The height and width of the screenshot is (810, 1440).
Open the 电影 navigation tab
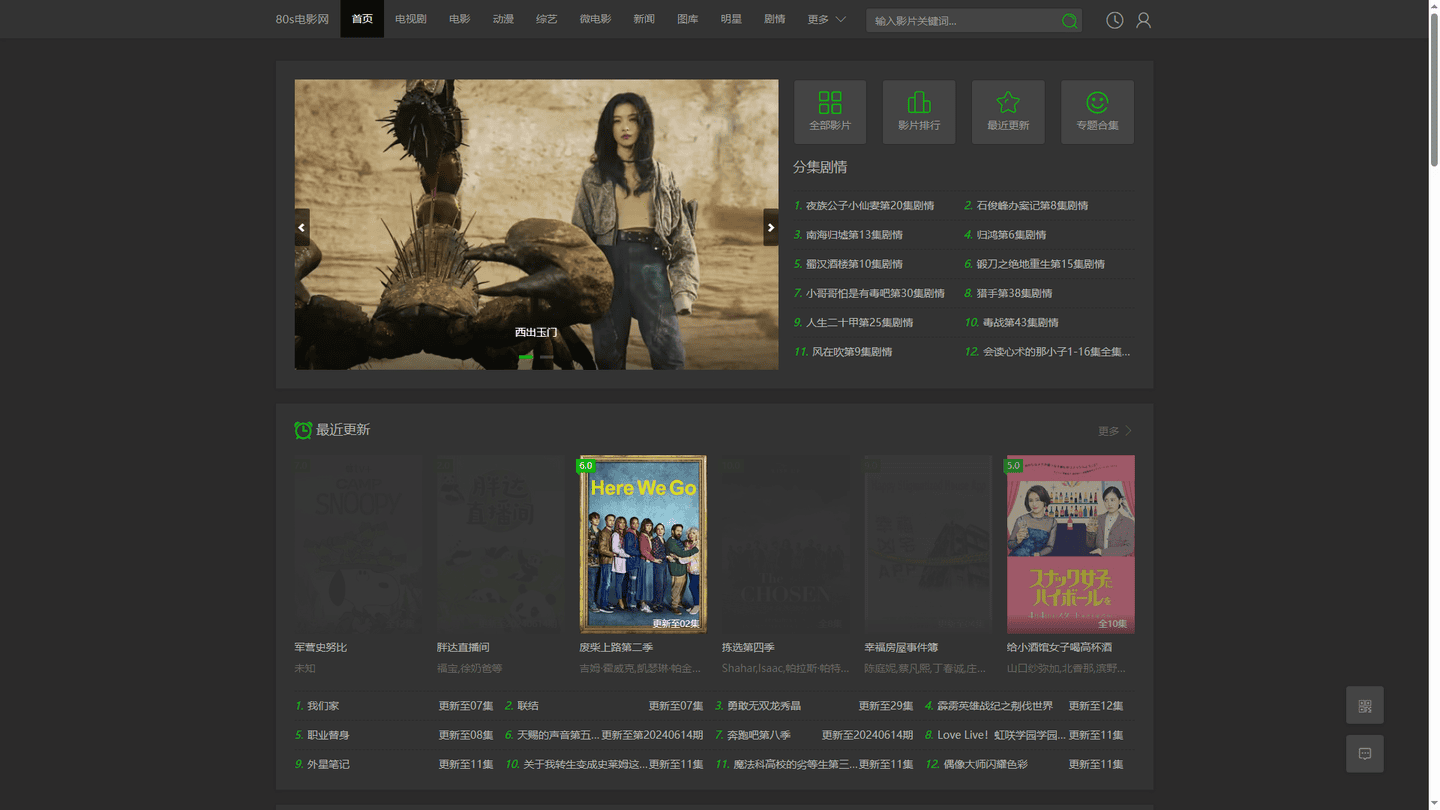tap(459, 19)
